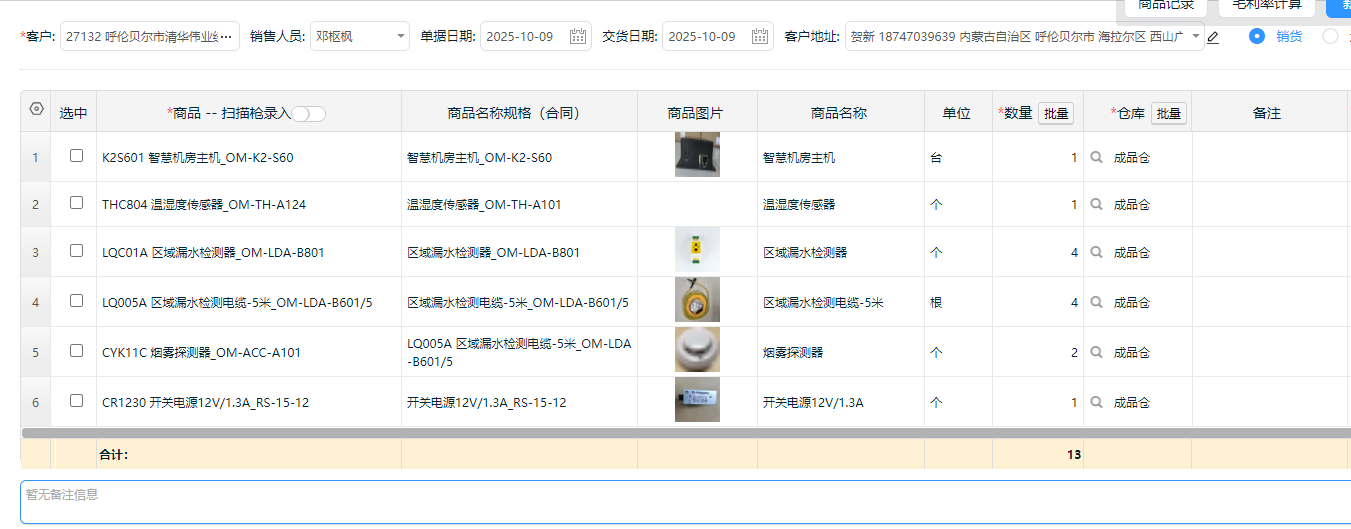Click the warehouse search icon in row 6
This screenshot has width=1351, height=529.
click(1097, 403)
